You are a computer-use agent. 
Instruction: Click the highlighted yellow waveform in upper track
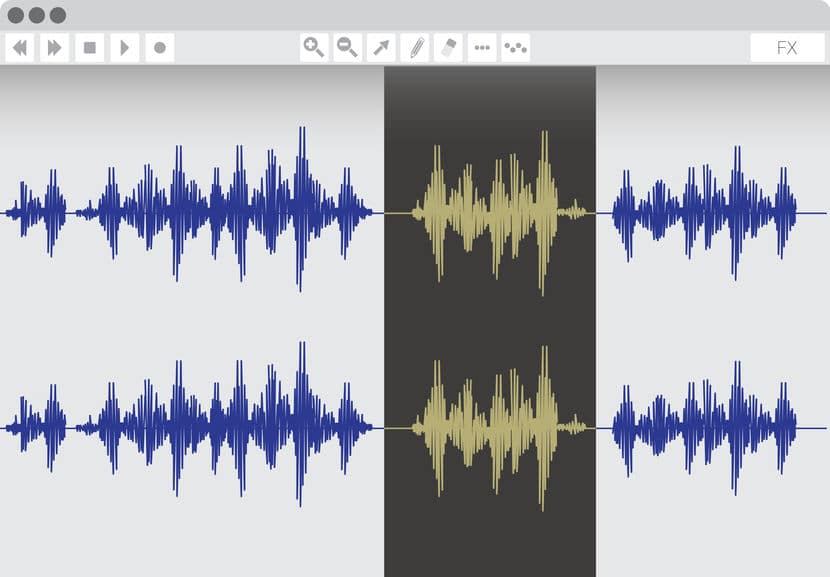coord(490,213)
